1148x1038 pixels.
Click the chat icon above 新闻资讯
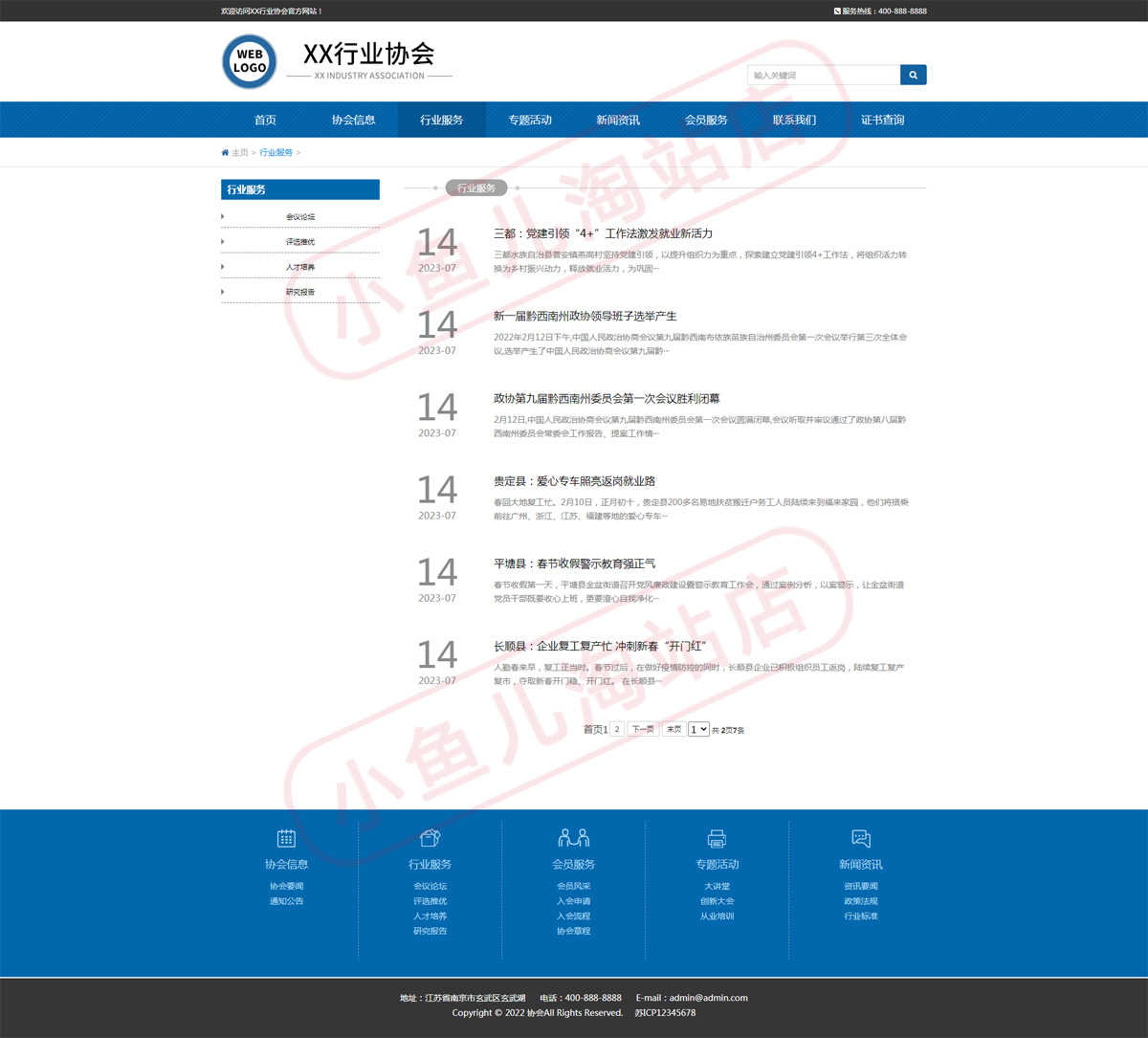(x=860, y=838)
